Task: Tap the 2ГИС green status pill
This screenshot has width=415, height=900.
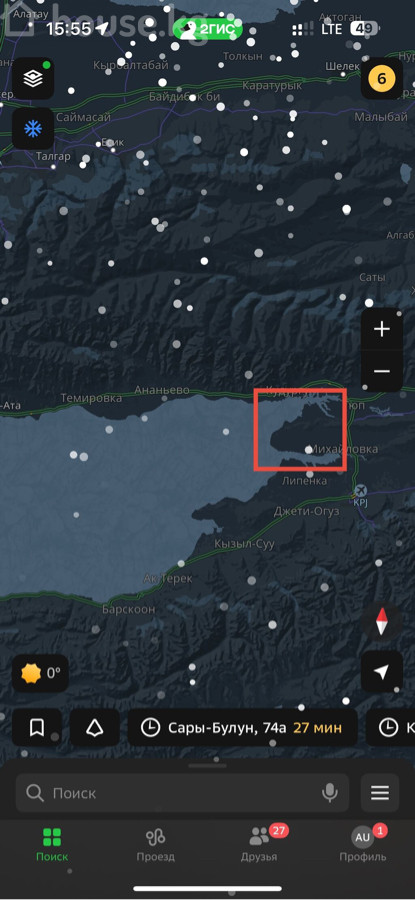Action: [208, 29]
